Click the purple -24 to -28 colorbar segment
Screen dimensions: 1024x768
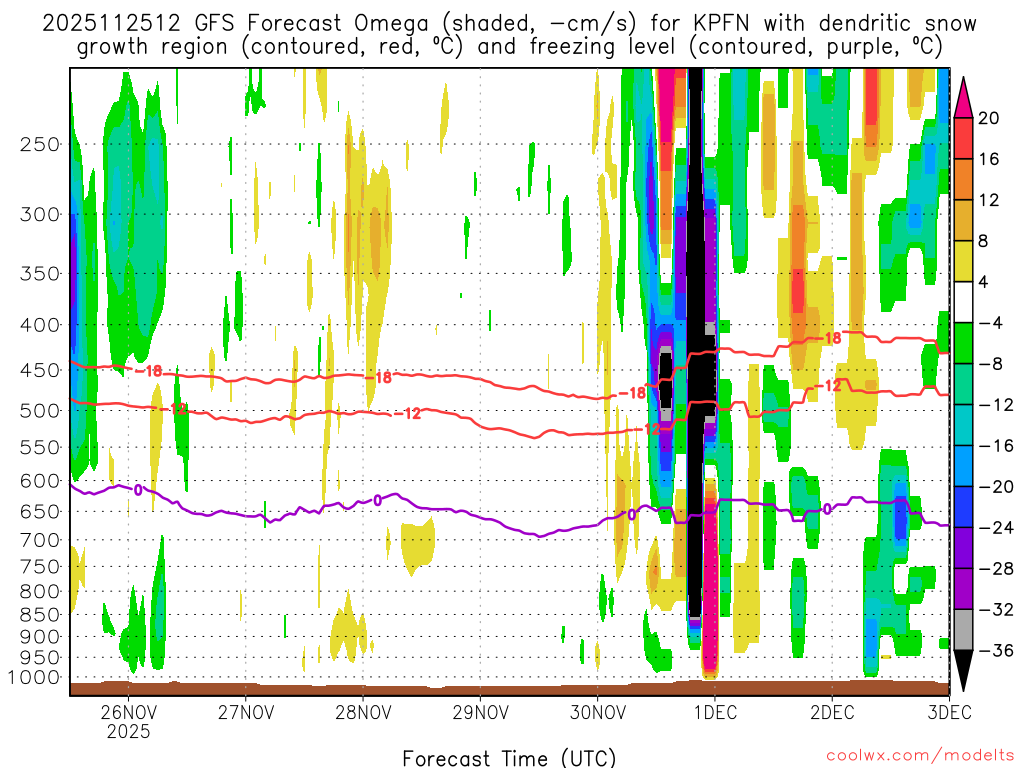tap(963, 548)
